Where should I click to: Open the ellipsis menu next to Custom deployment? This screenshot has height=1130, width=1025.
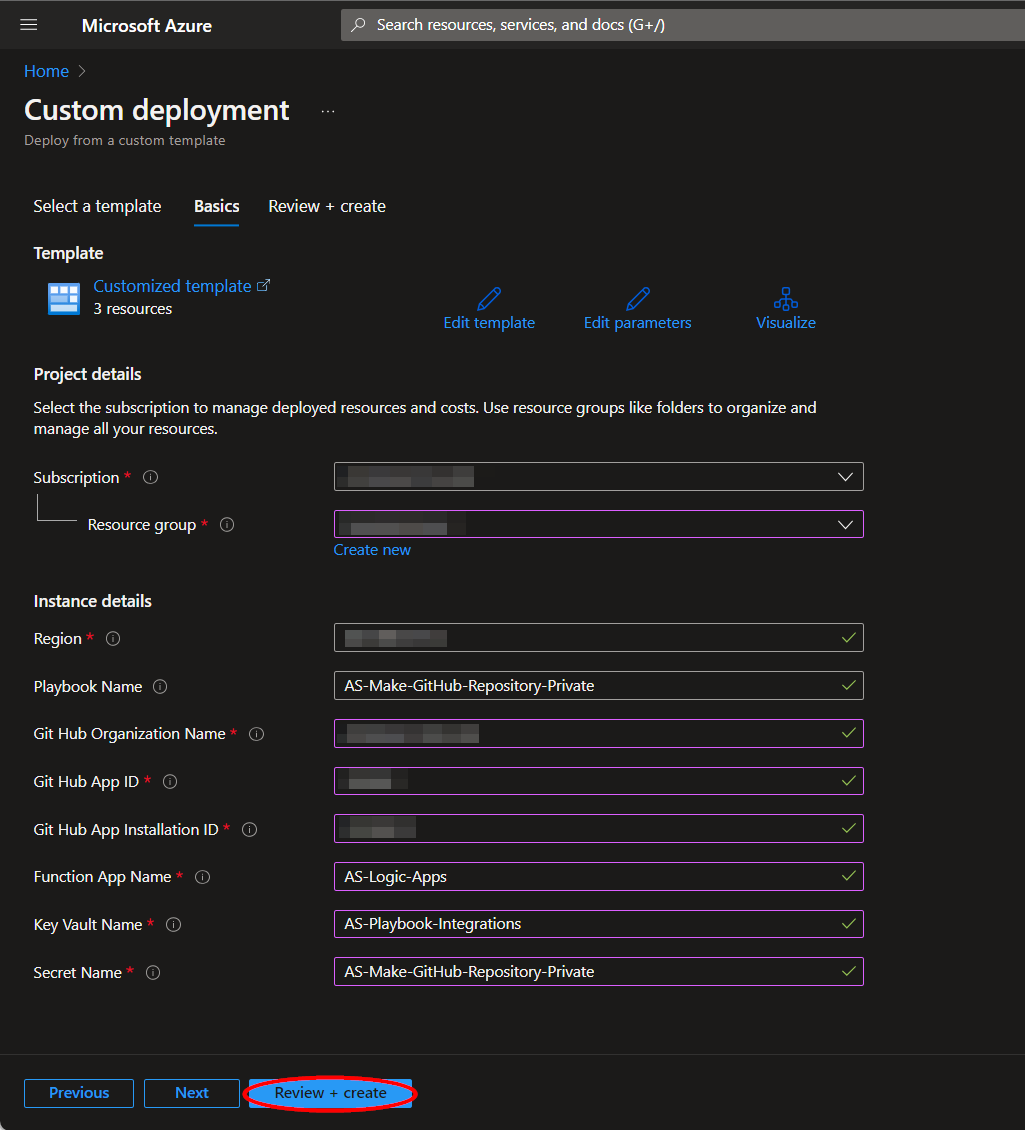pyautogui.click(x=328, y=112)
